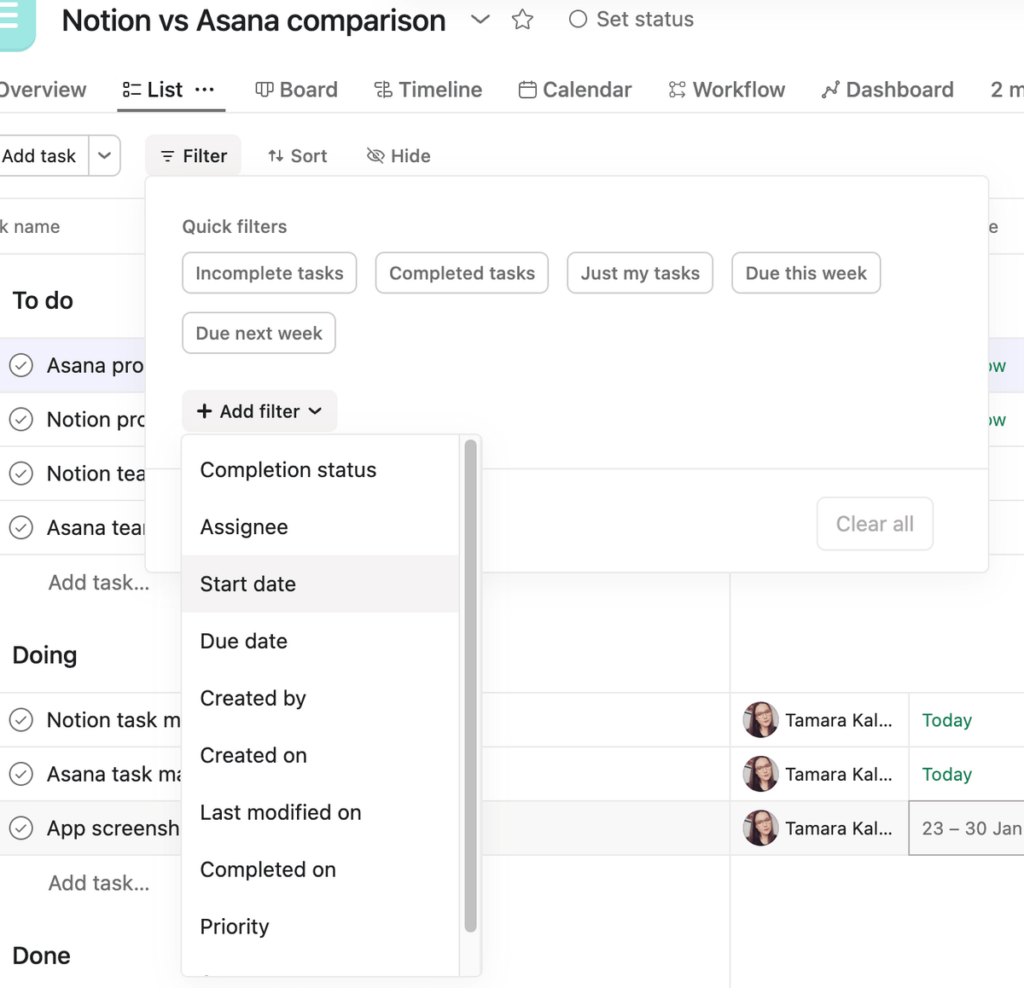This screenshot has width=1024, height=988.
Task: Select the Calendar view icon
Action: tap(527, 89)
